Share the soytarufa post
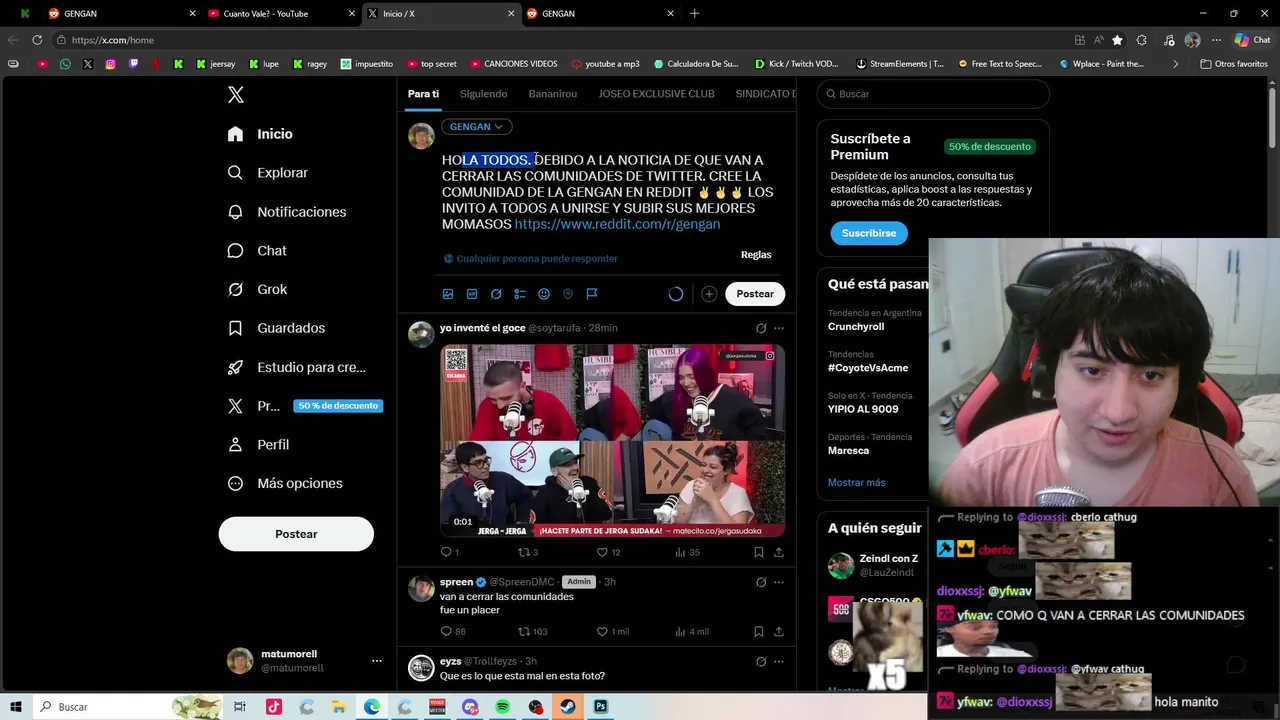The image size is (1280, 720). click(779, 552)
